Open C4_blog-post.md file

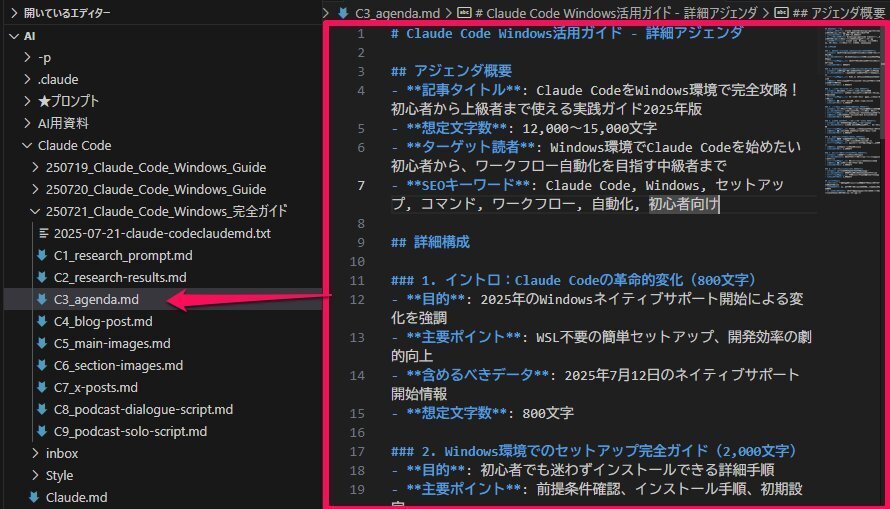[103, 322]
